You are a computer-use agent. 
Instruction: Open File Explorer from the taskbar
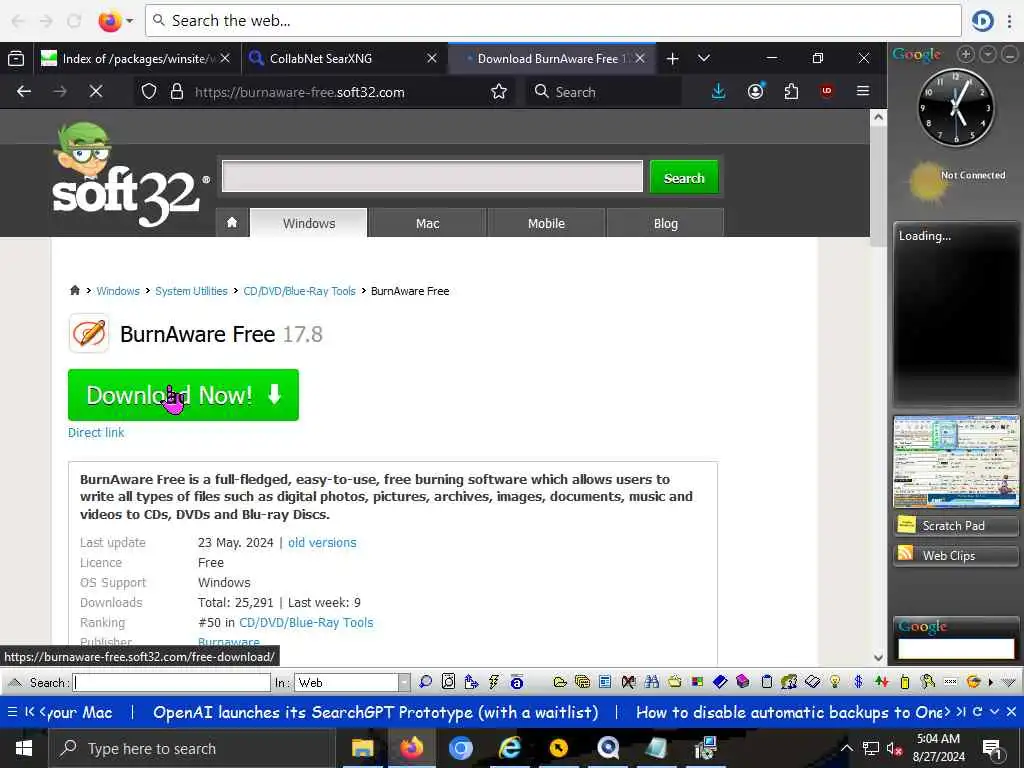pos(362,748)
